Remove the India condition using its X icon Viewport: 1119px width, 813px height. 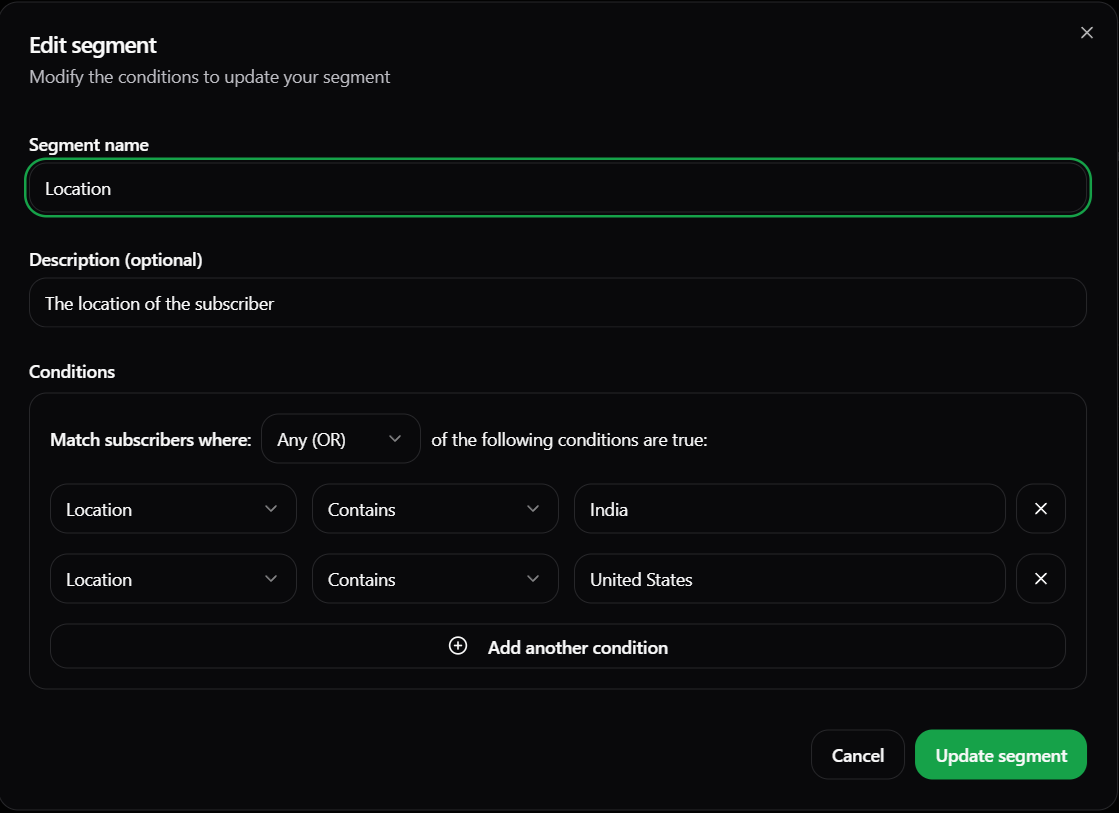click(1040, 509)
